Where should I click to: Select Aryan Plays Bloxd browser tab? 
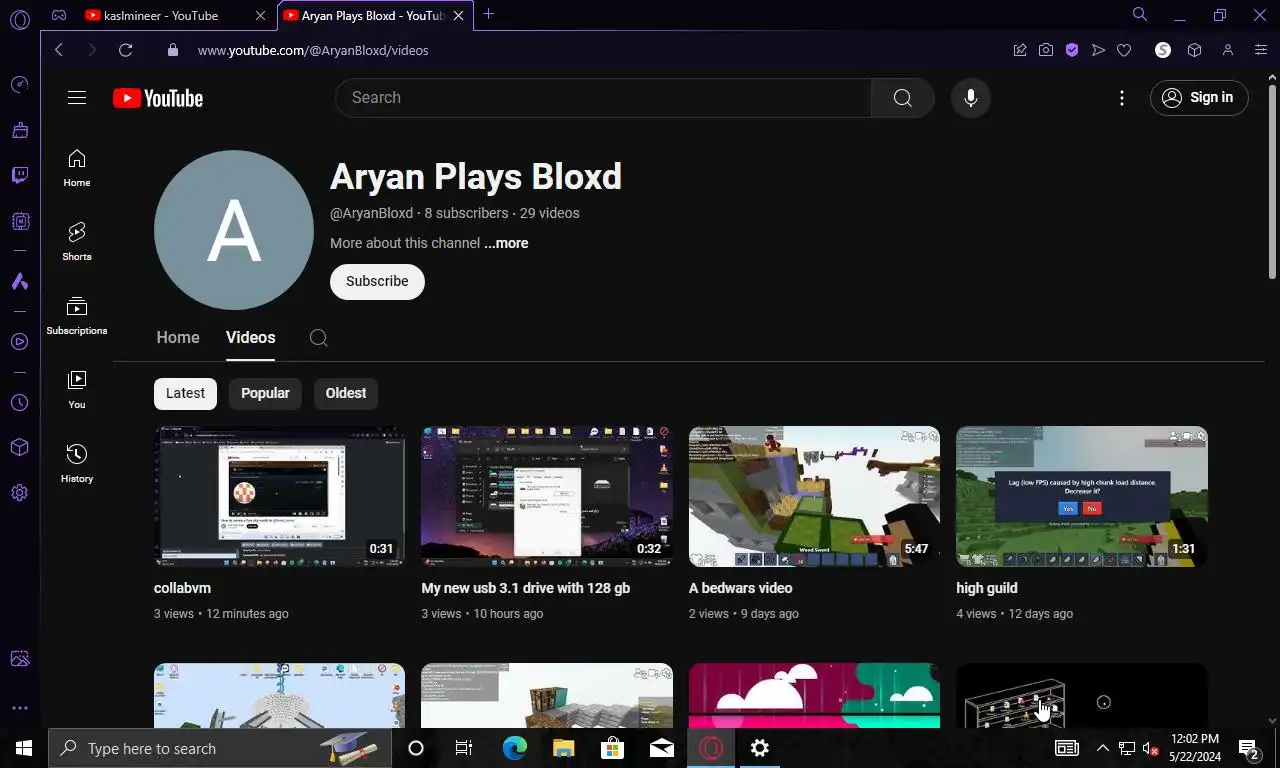point(375,15)
